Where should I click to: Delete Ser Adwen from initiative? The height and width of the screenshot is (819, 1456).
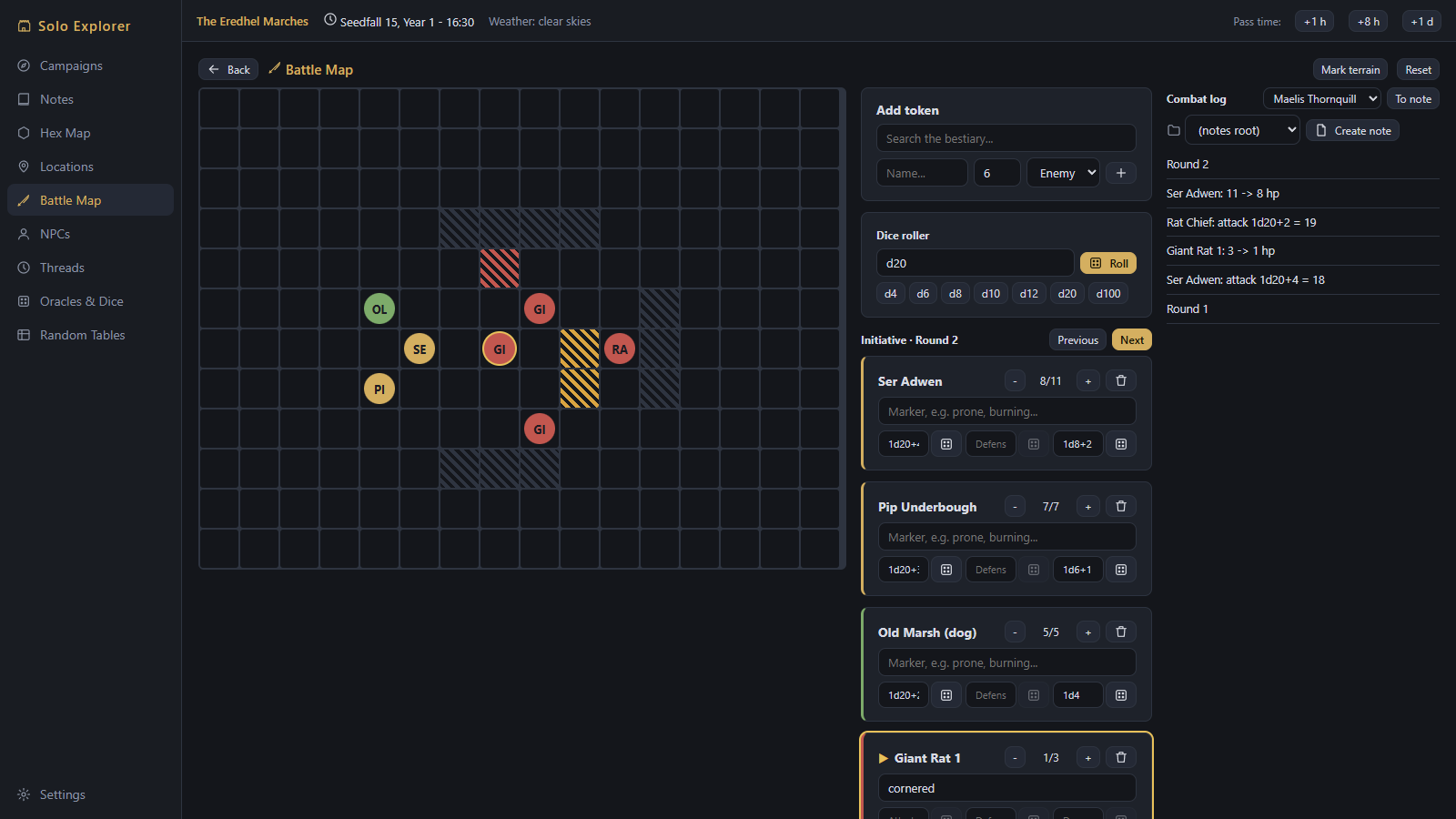[1121, 381]
